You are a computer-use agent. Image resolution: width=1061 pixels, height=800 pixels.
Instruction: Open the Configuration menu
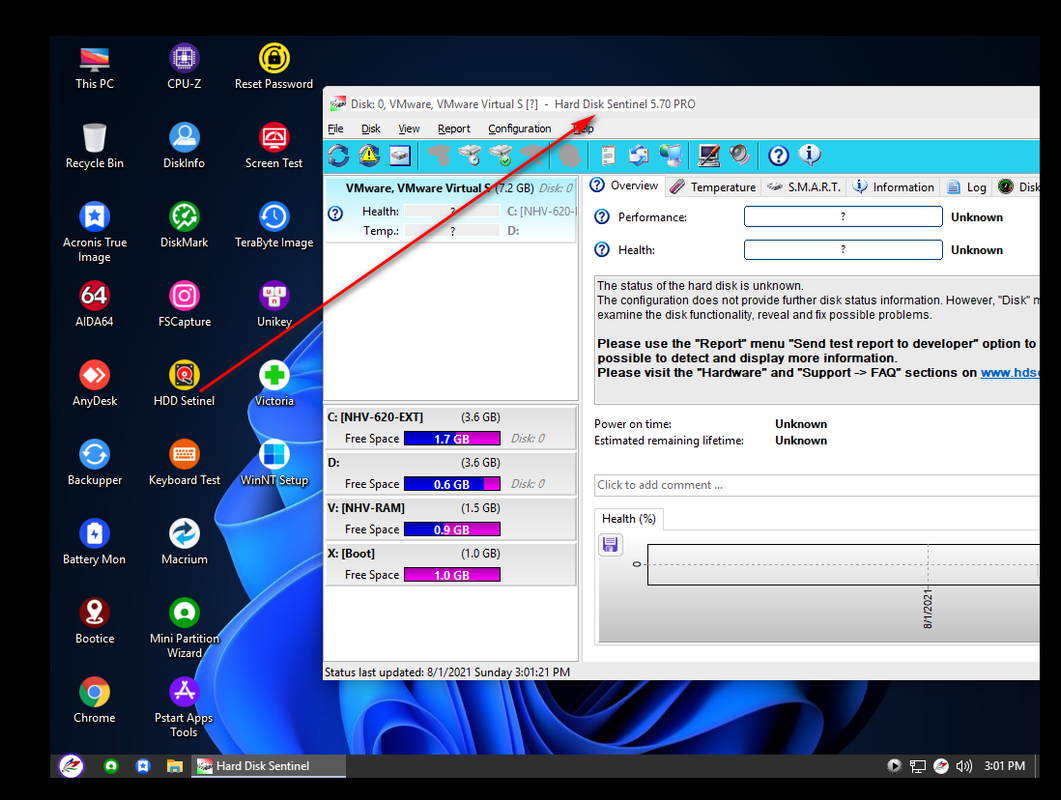520,129
